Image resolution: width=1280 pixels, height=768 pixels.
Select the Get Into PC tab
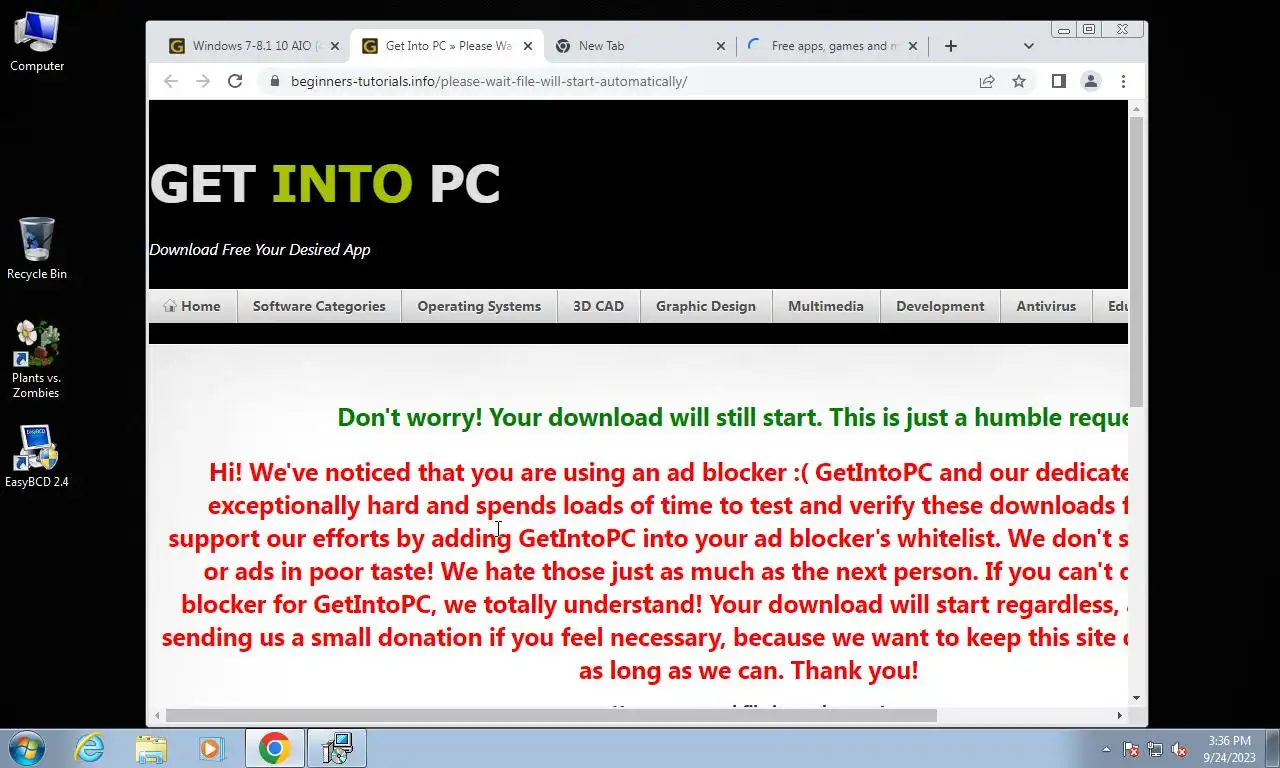coord(447,46)
